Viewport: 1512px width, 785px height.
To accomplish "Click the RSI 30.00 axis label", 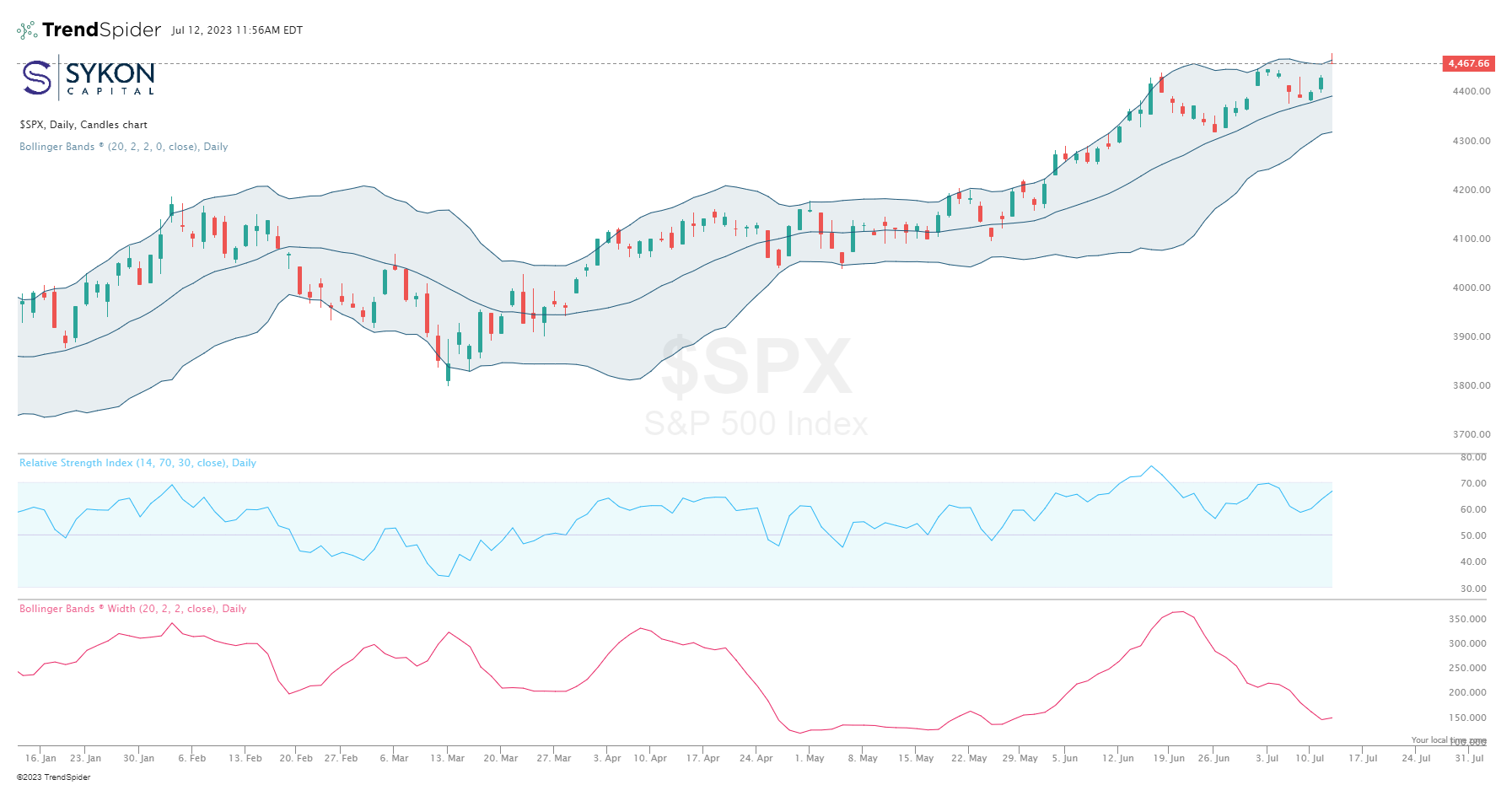I will click(x=1473, y=589).
